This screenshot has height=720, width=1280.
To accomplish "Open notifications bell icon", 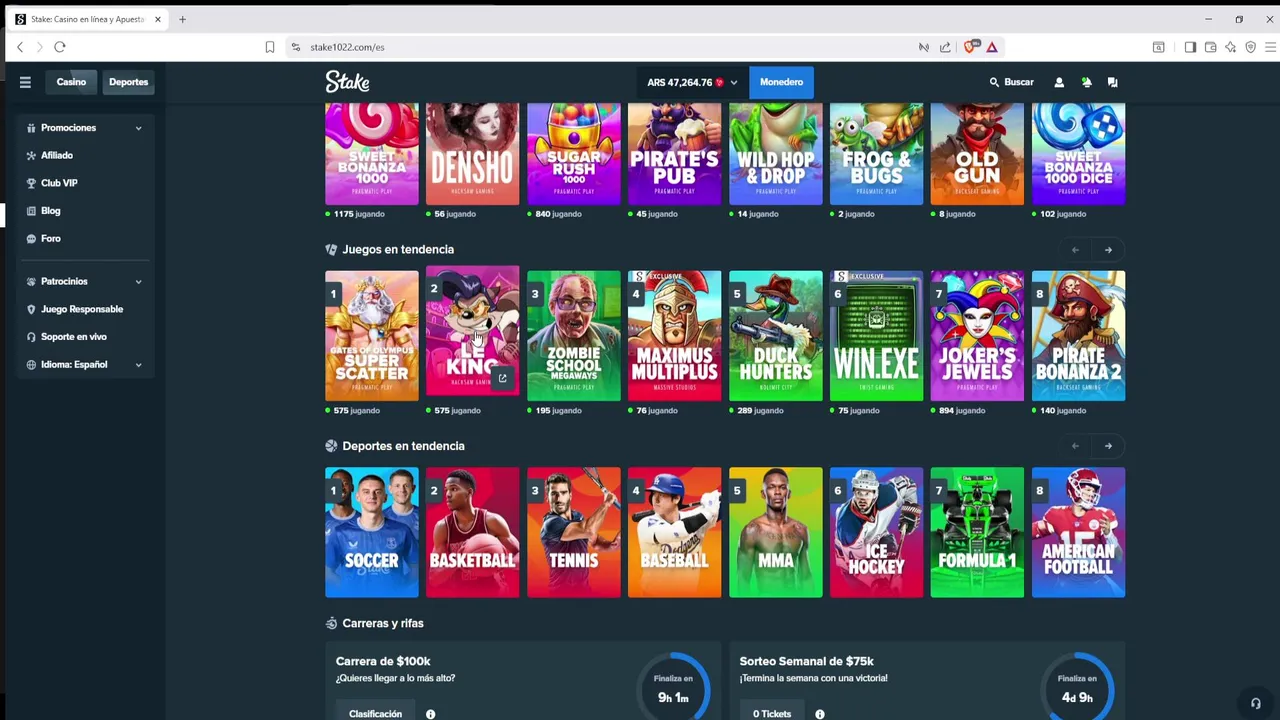I will click(x=1086, y=82).
